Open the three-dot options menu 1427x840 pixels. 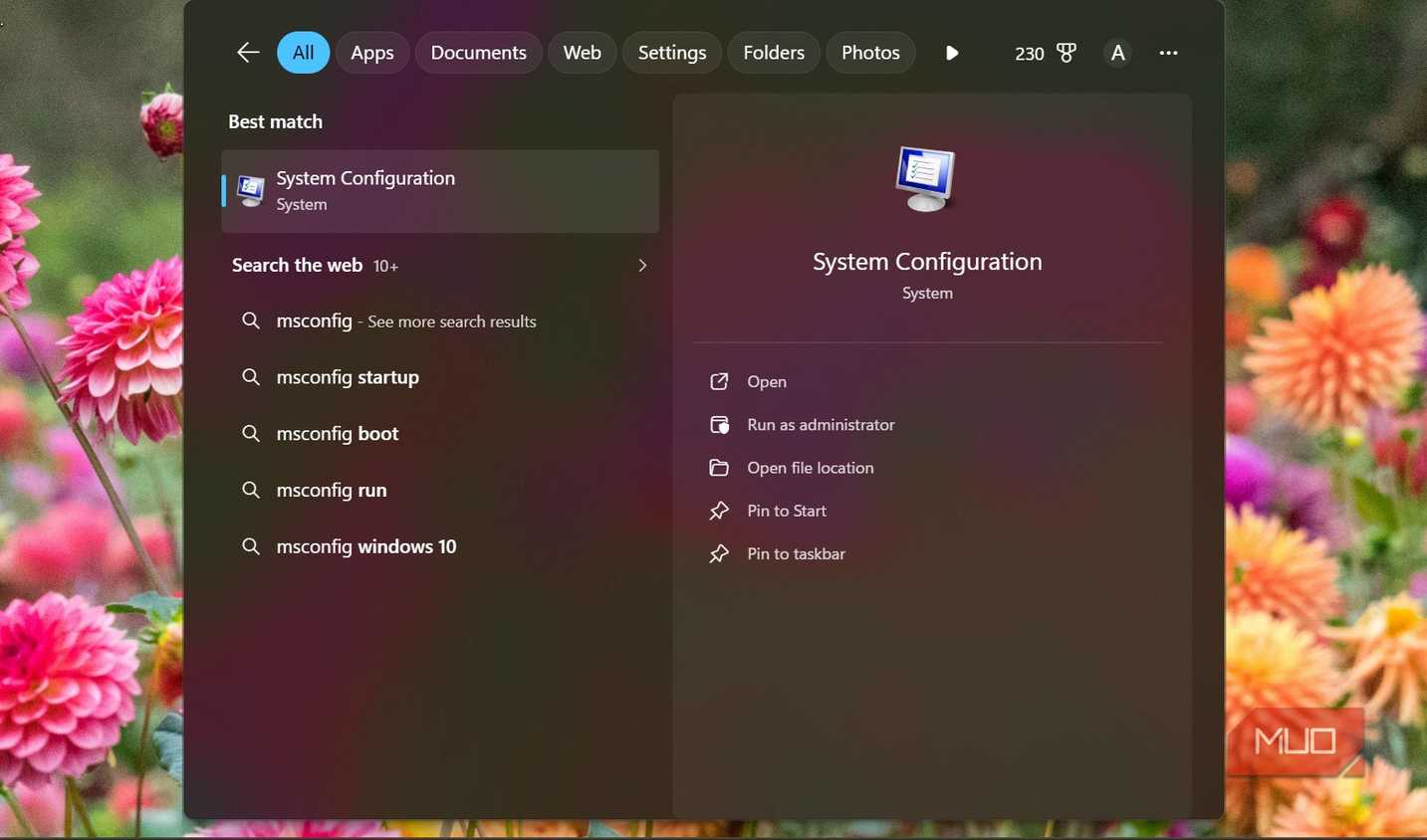click(1168, 53)
